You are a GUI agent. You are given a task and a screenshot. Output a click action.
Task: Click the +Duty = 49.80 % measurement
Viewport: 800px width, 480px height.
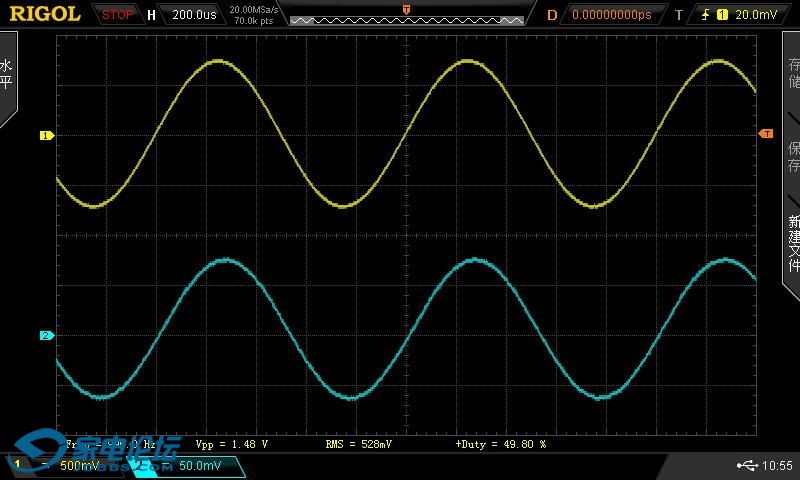(501, 444)
